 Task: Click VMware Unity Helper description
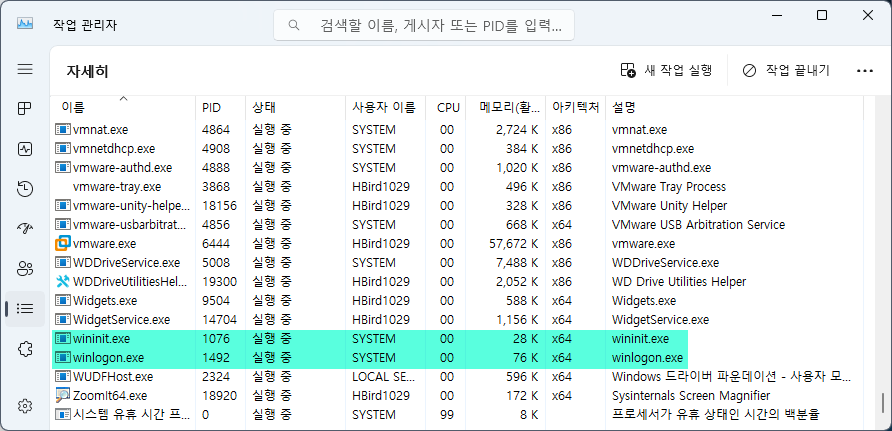670,206
